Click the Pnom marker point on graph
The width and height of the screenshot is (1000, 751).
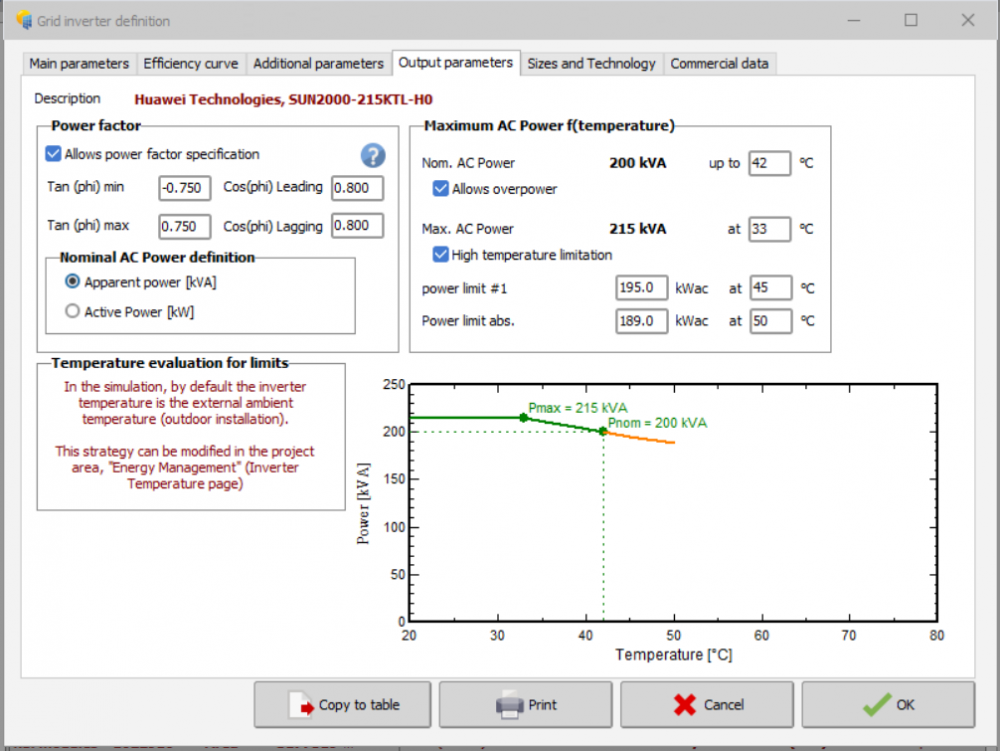603,431
